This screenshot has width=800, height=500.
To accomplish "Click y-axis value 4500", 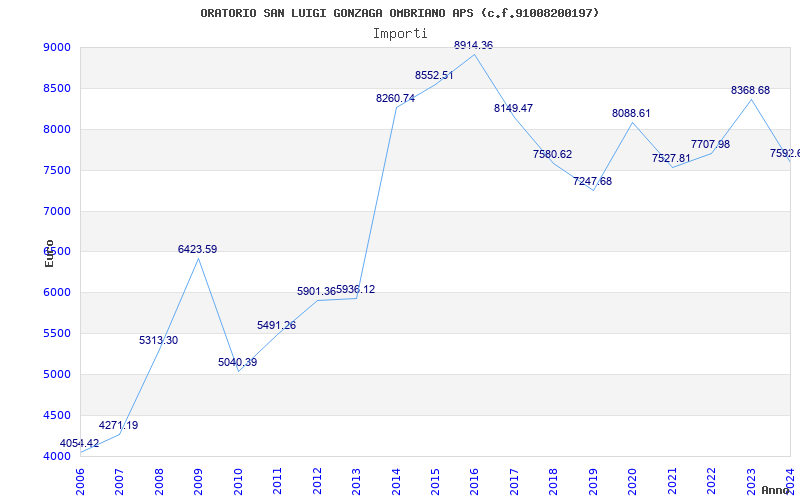I will coord(56,415).
